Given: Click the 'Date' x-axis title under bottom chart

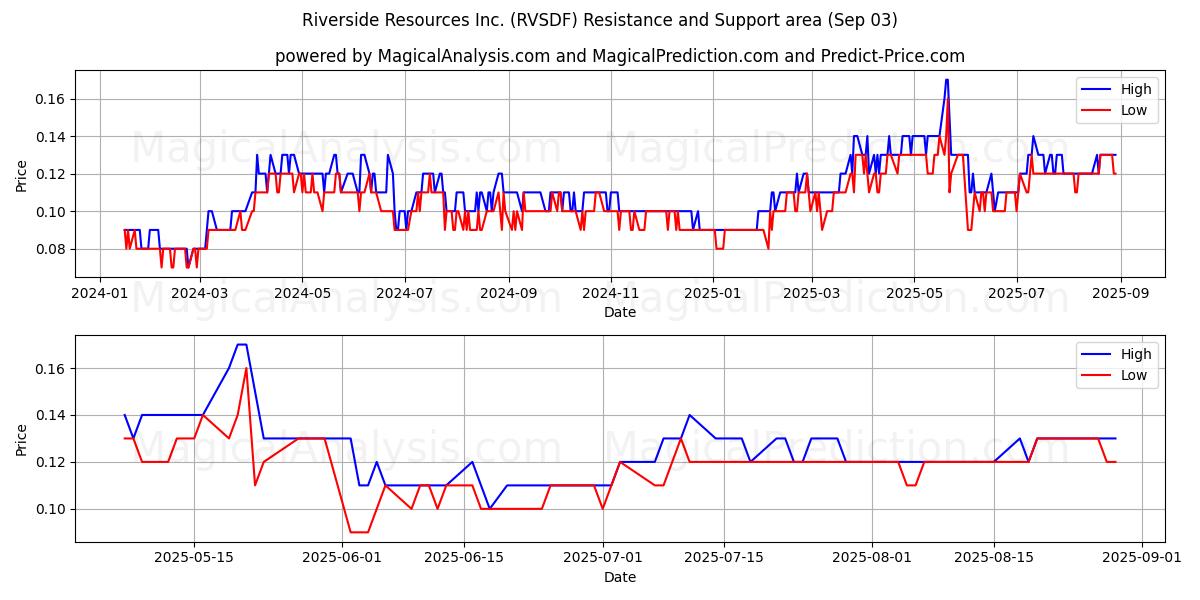Looking at the screenshot, I should [620, 577].
